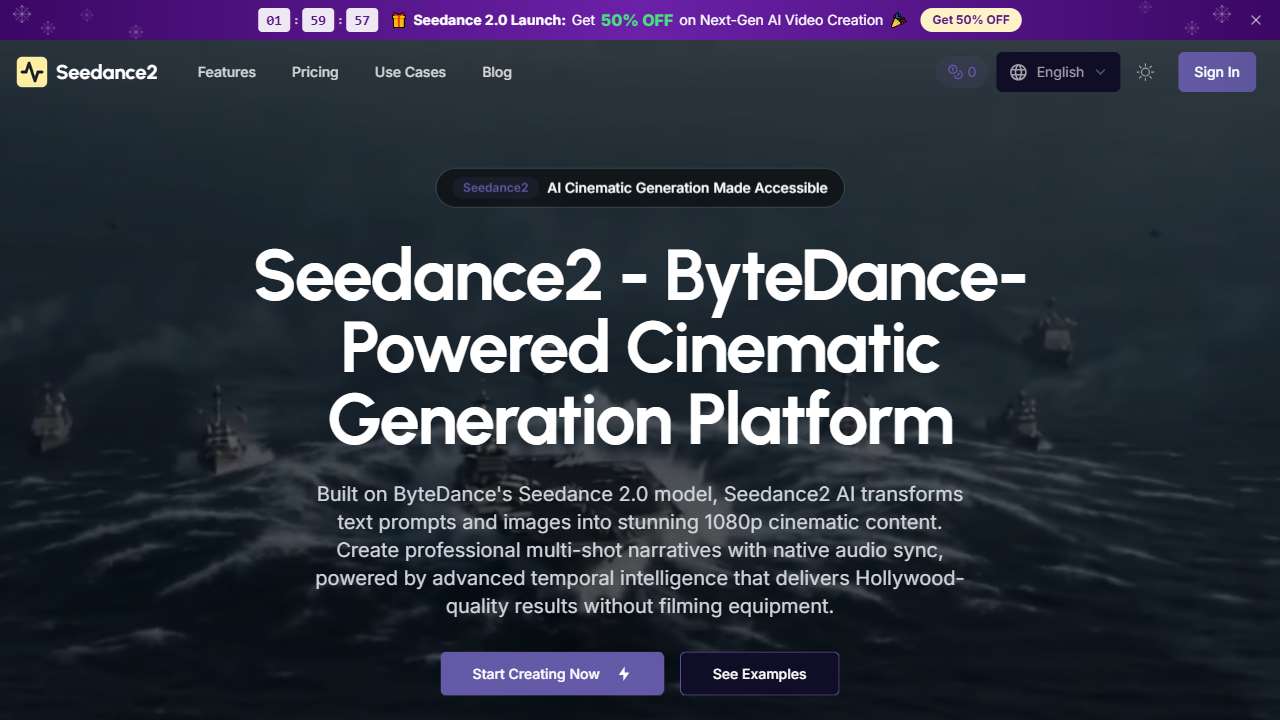Screen dimensions: 1280x720
Task: Open the Blog page from the navbar
Action: pos(497,71)
